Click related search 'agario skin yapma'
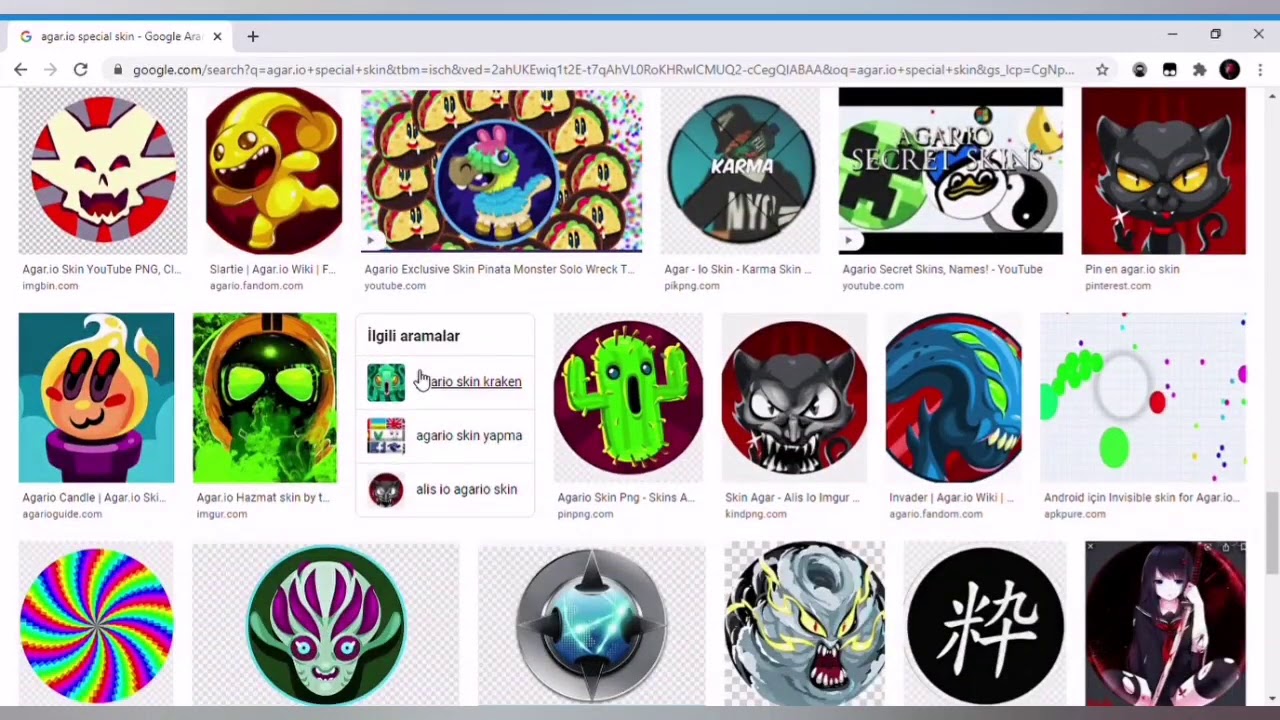The height and width of the screenshot is (720, 1280). pyautogui.click(x=469, y=436)
